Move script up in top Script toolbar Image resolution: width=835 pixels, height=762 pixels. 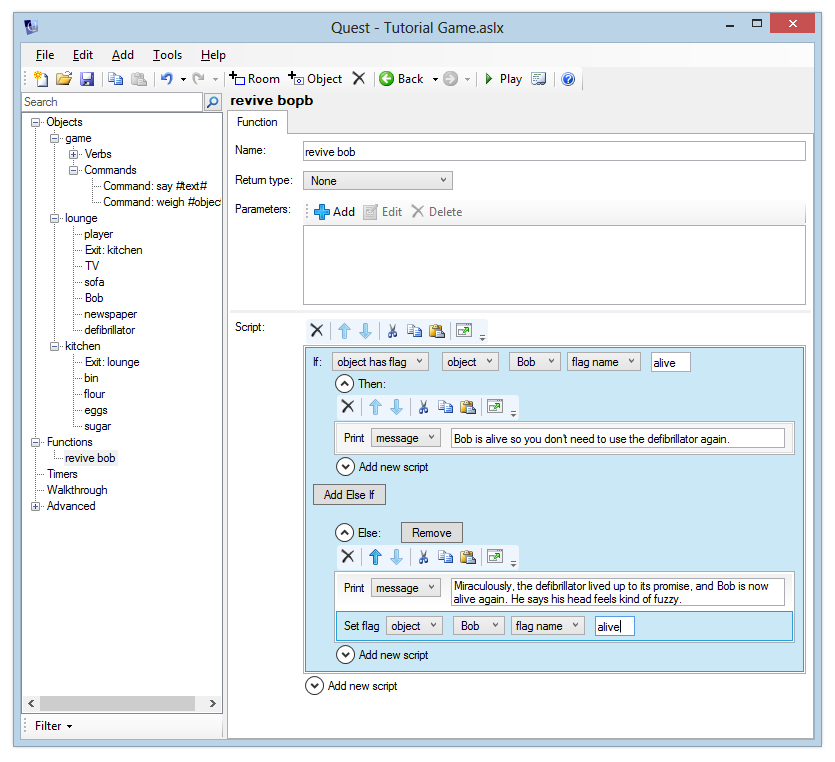[x=344, y=331]
